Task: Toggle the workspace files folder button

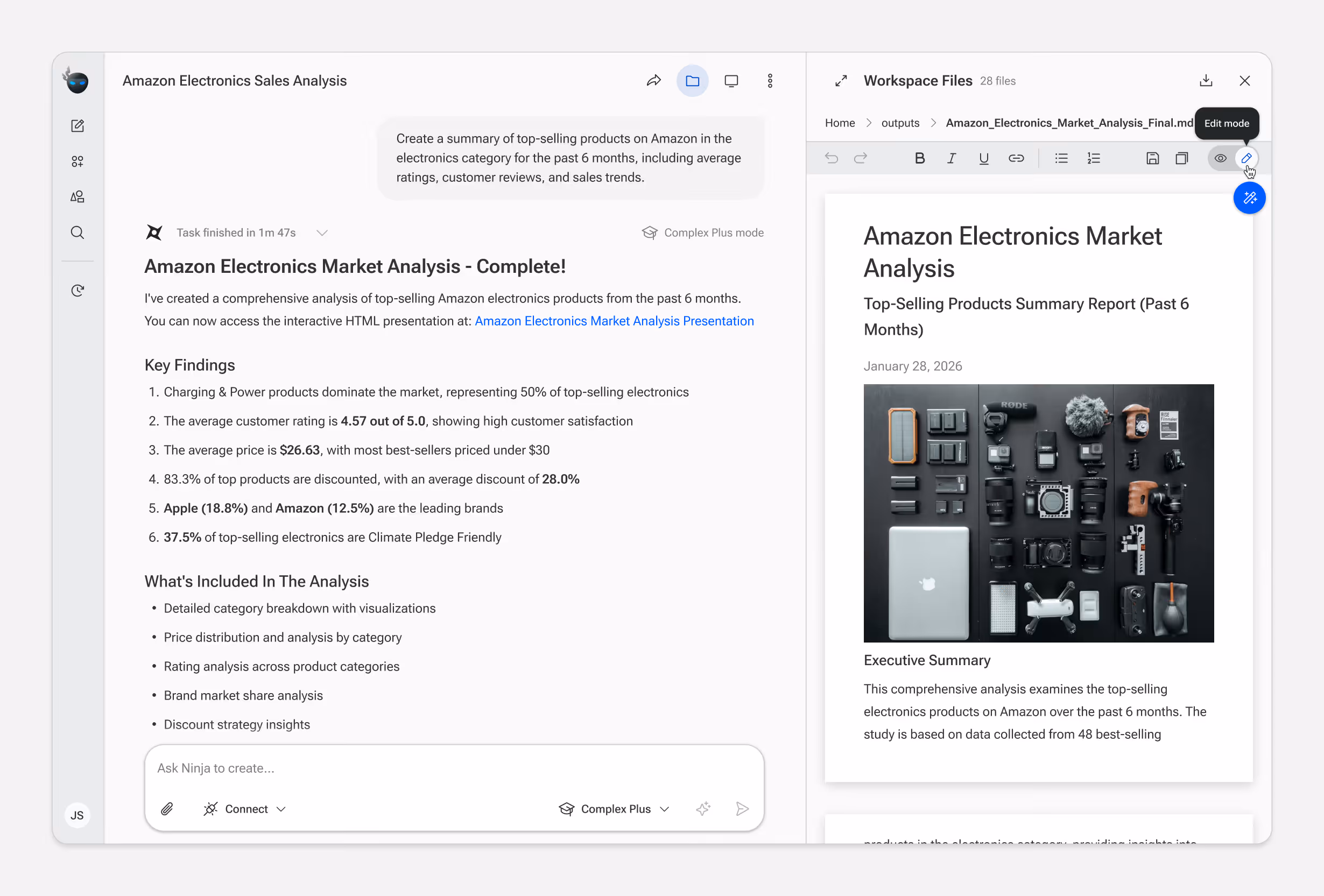Action: click(x=692, y=81)
